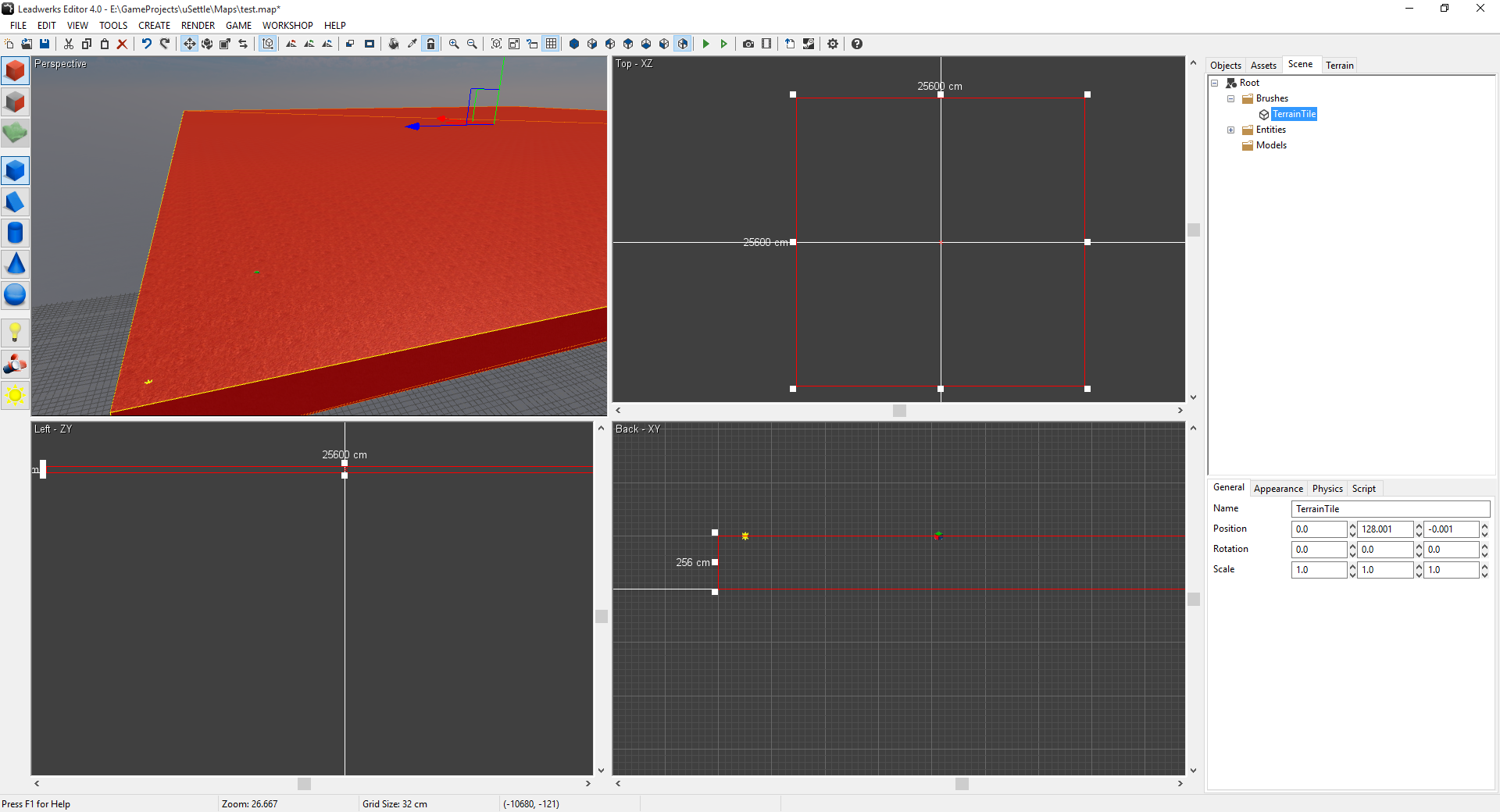Open the RENDER menu

(198, 26)
